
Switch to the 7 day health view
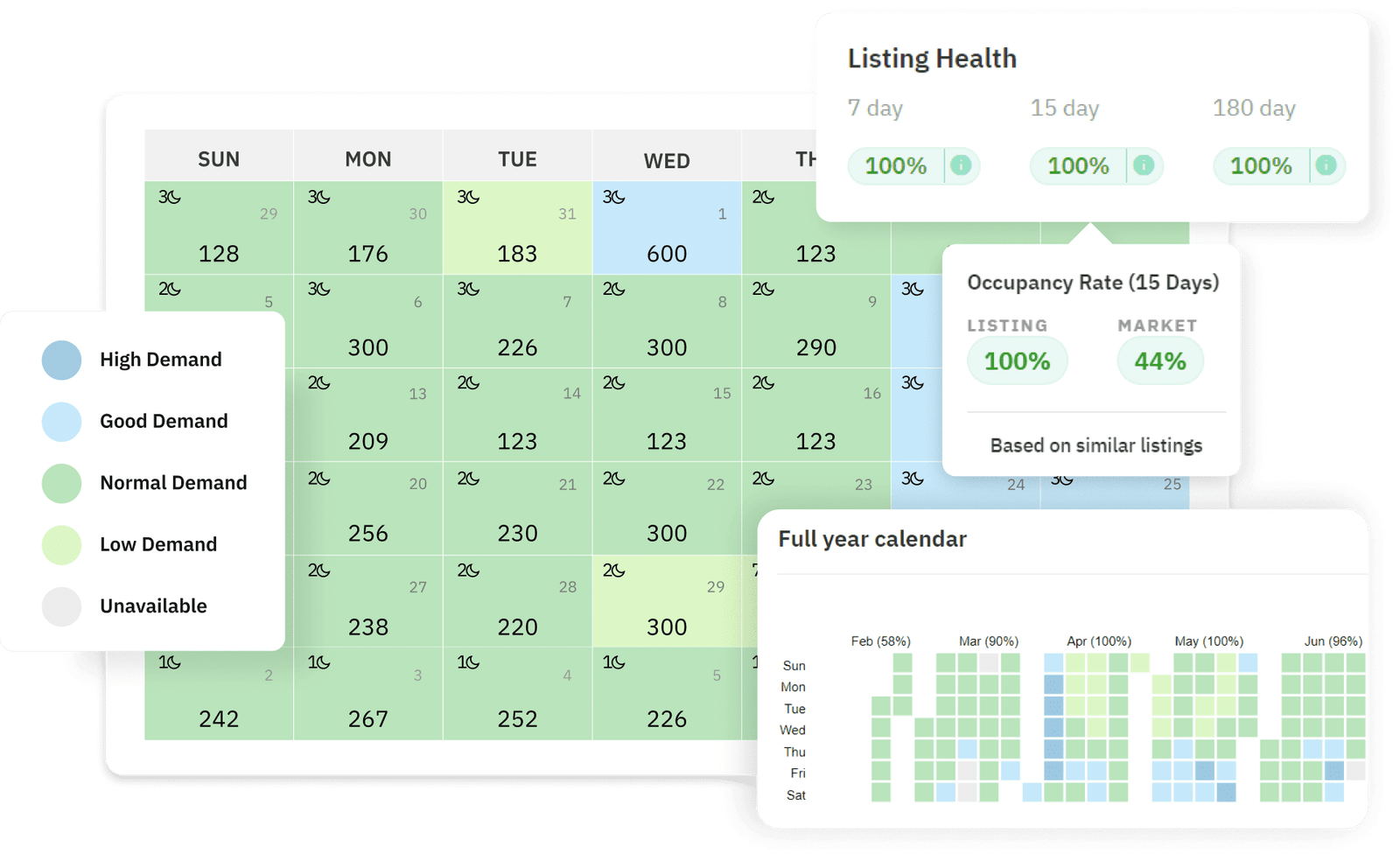pyautogui.click(x=875, y=108)
